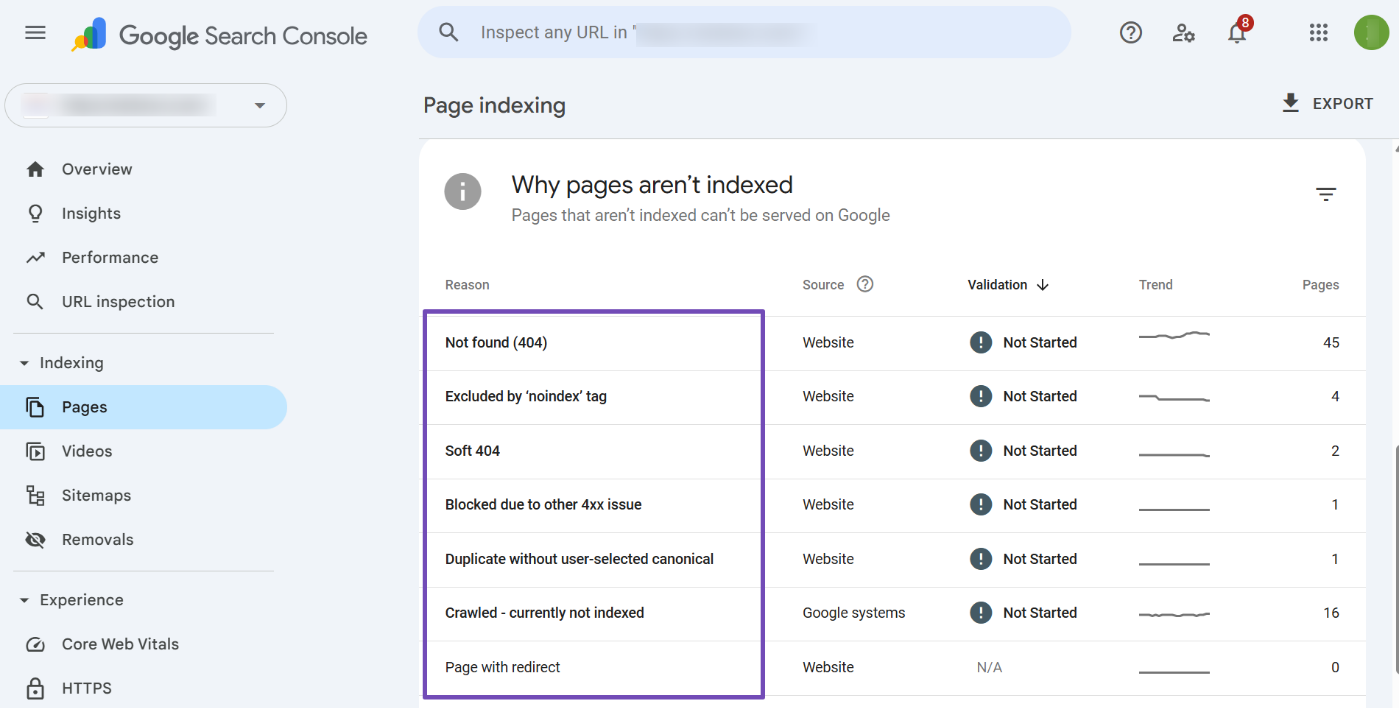Open the Insights panel
The image size is (1399, 708).
coord(91,213)
